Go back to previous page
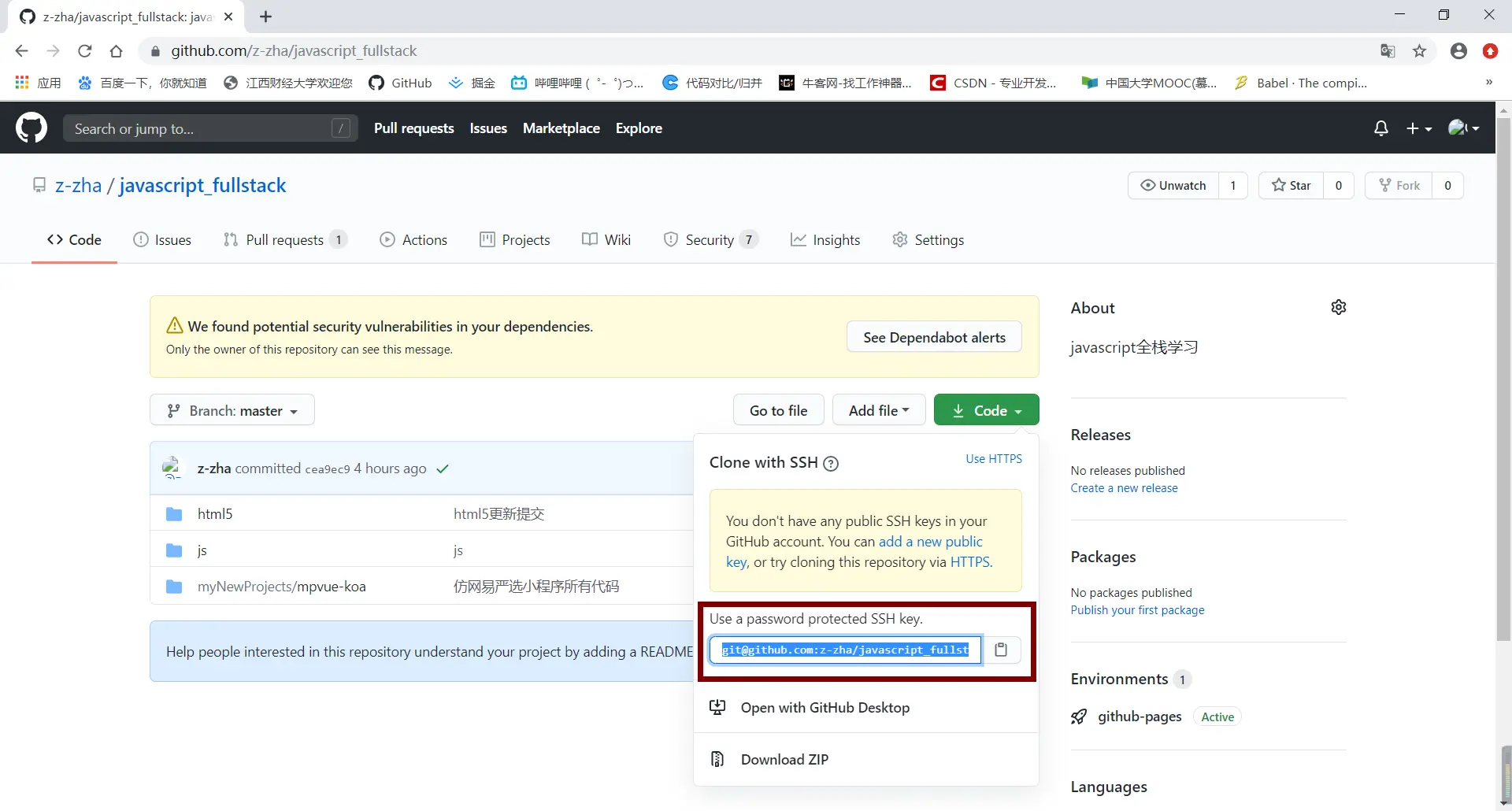Image resolution: width=1512 pixels, height=811 pixels. tap(22, 51)
